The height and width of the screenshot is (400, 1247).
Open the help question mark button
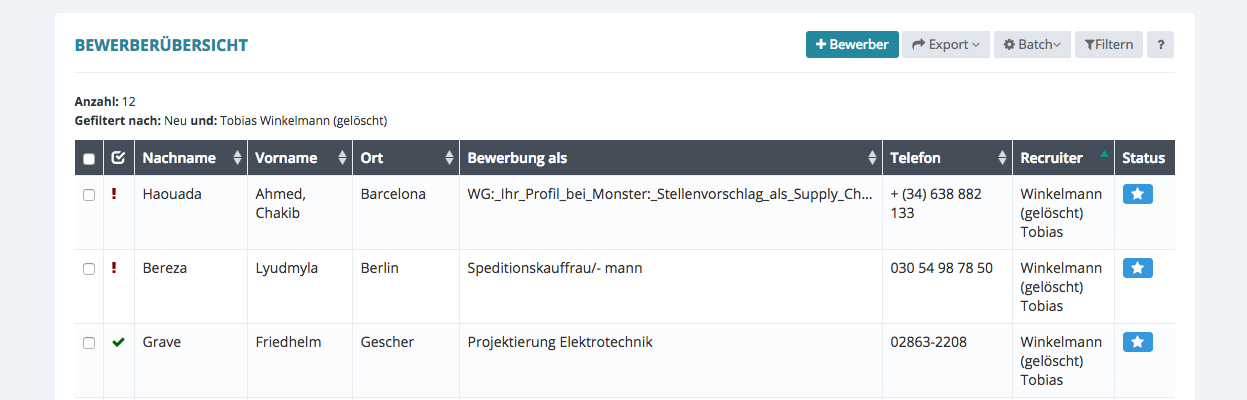pyautogui.click(x=1160, y=45)
